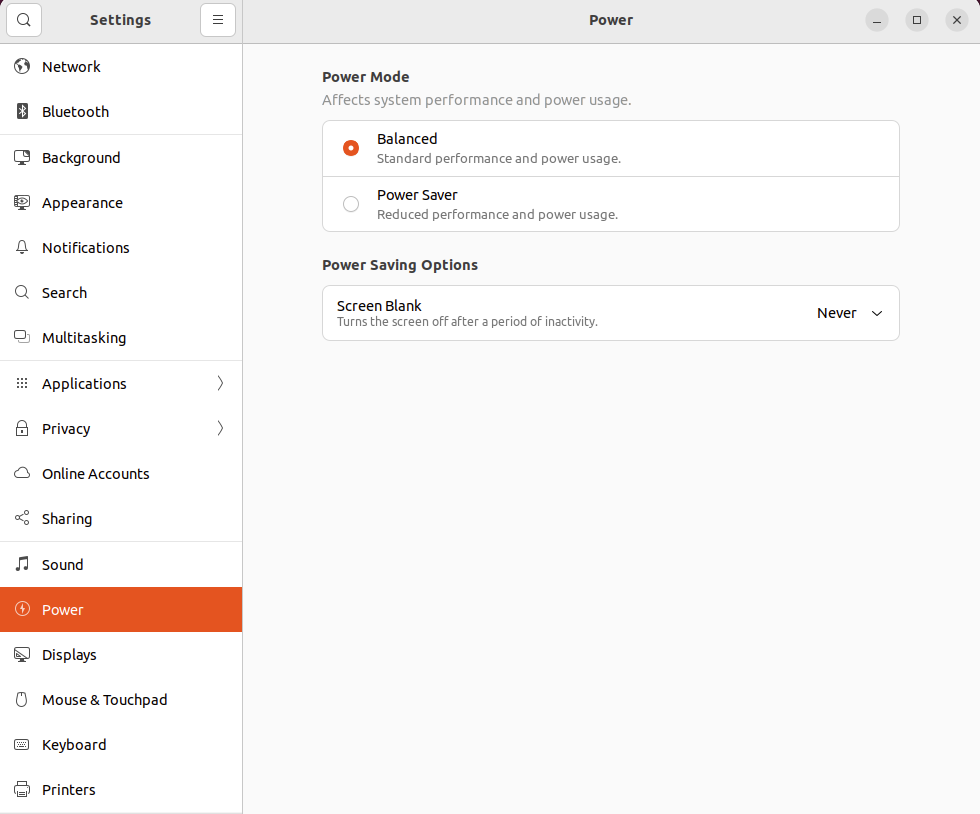Select the Power Saver radio button

coord(350,203)
